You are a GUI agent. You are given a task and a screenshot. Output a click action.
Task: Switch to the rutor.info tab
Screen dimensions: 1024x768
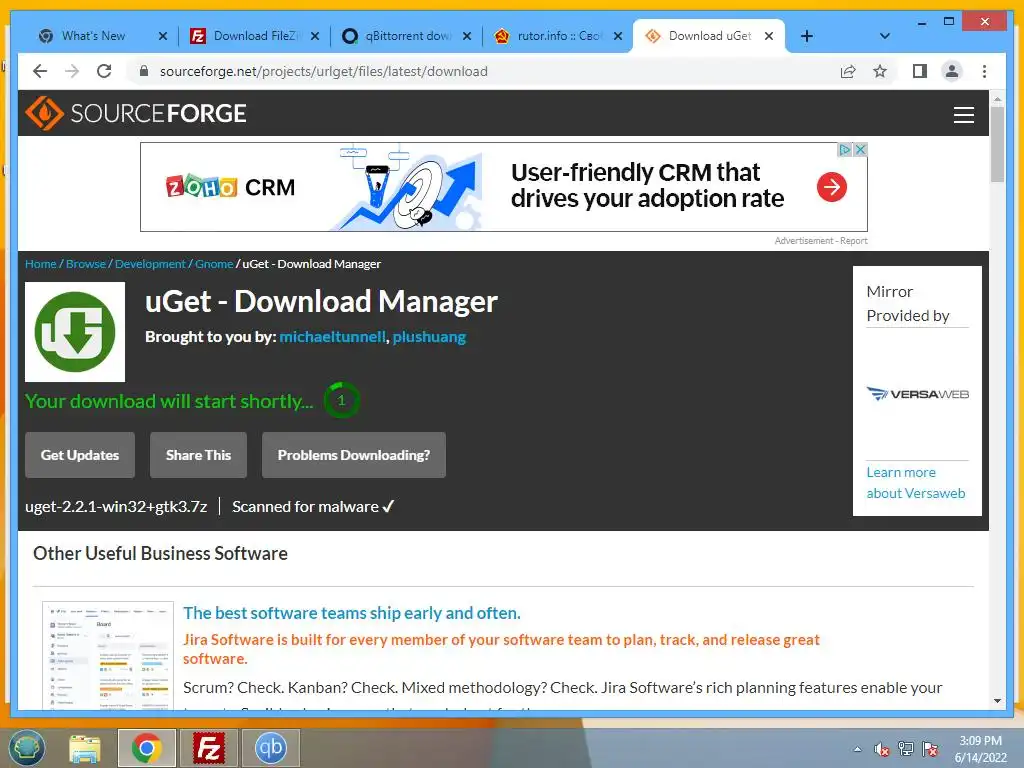pyautogui.click(x=559, y=36)
